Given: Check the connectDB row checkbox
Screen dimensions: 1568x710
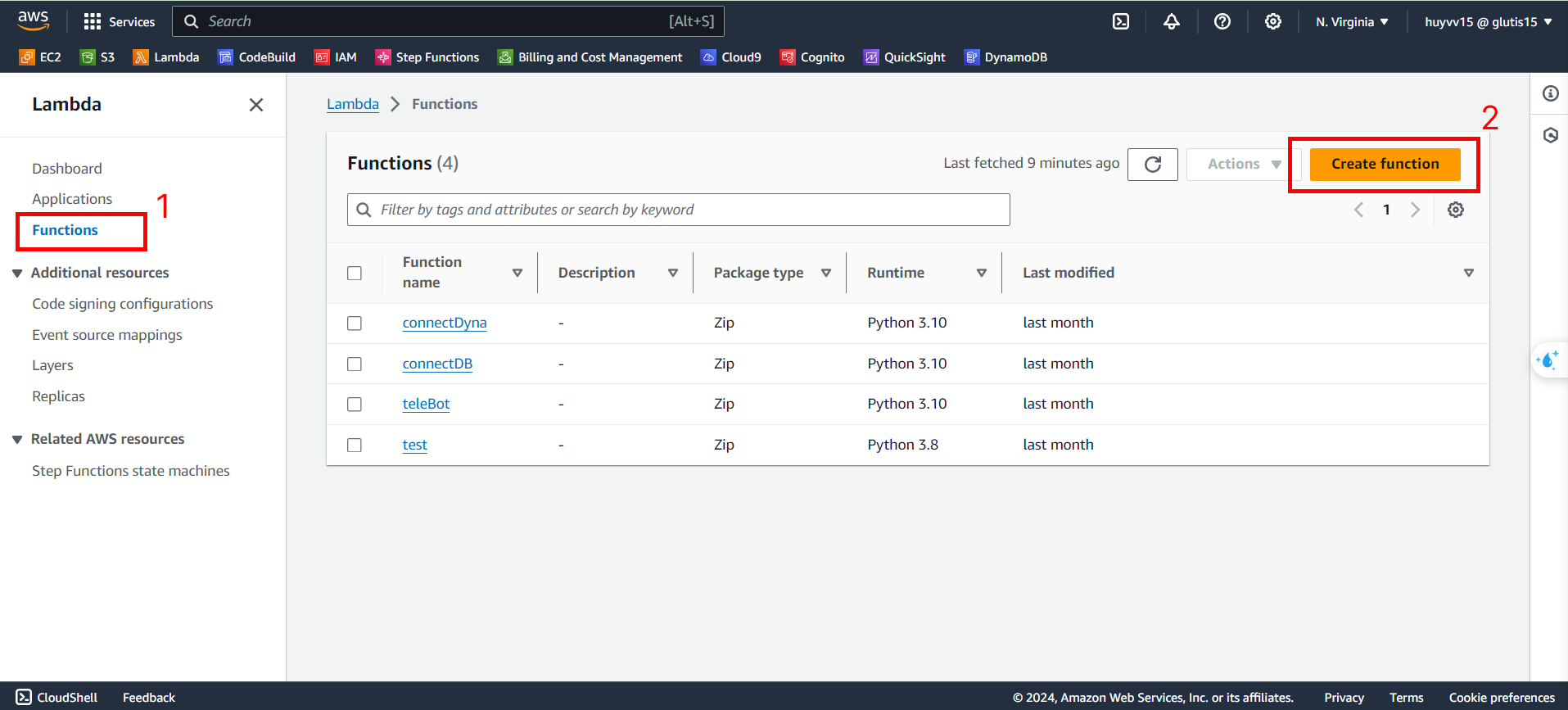Looking at the screenshot, I should pos(355,364).
